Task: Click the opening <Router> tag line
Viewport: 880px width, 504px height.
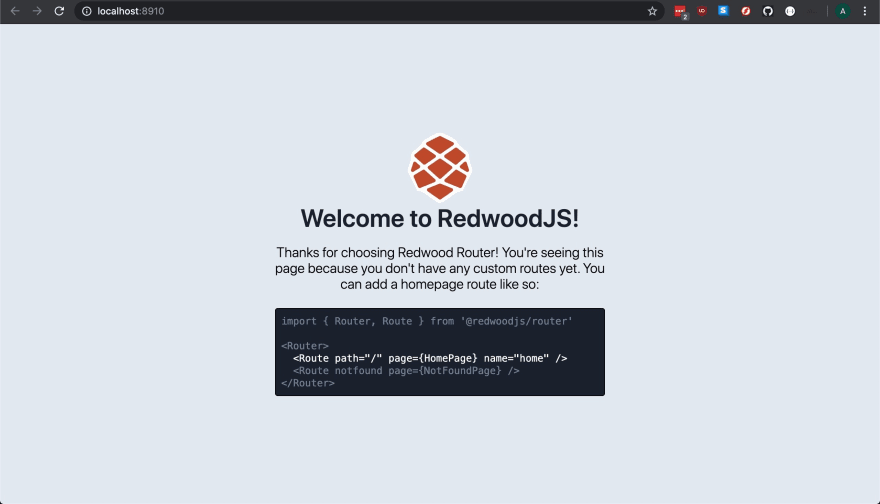Action: point(305,346)
